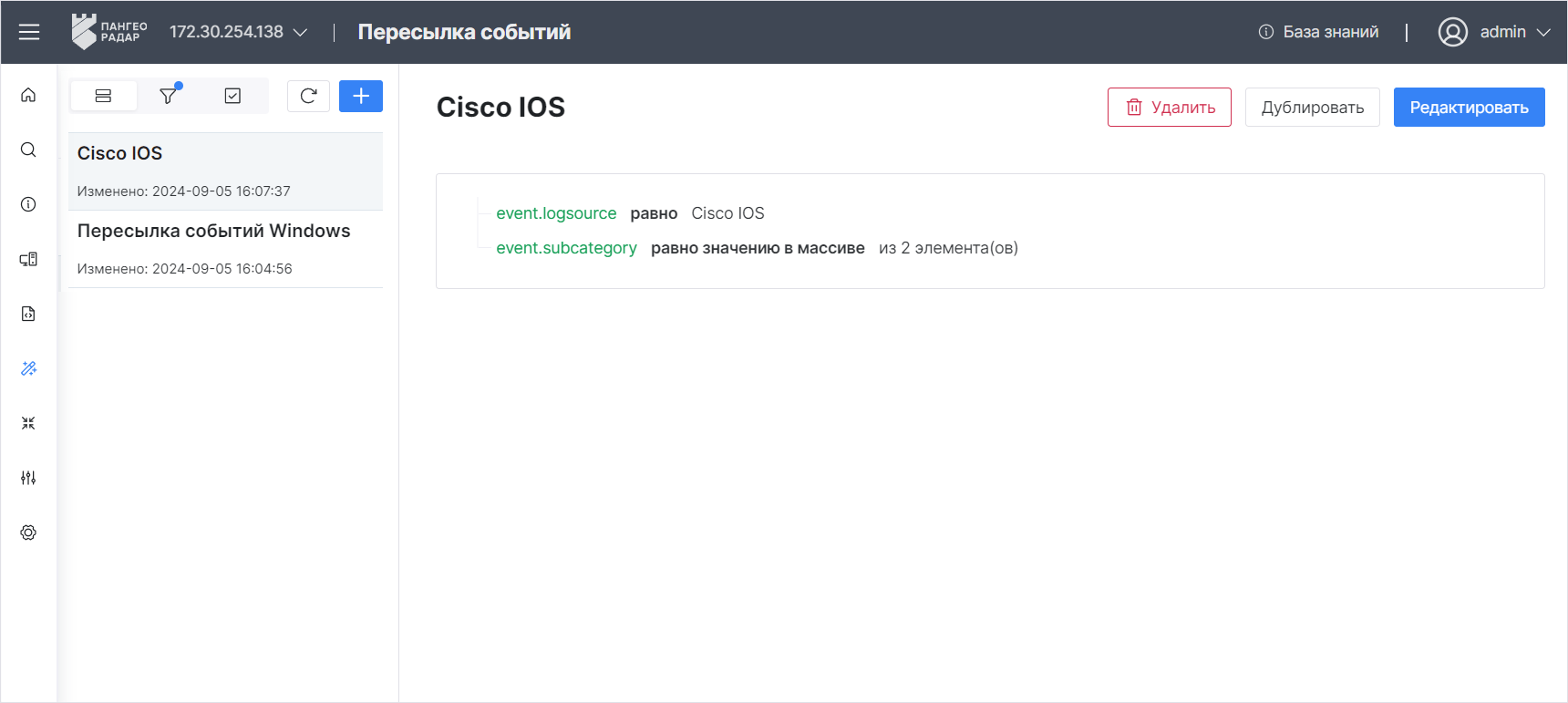Open the База знаний knowledge base link
The height and width of the screenshot is (703, 1568).
coord(1318,32)
